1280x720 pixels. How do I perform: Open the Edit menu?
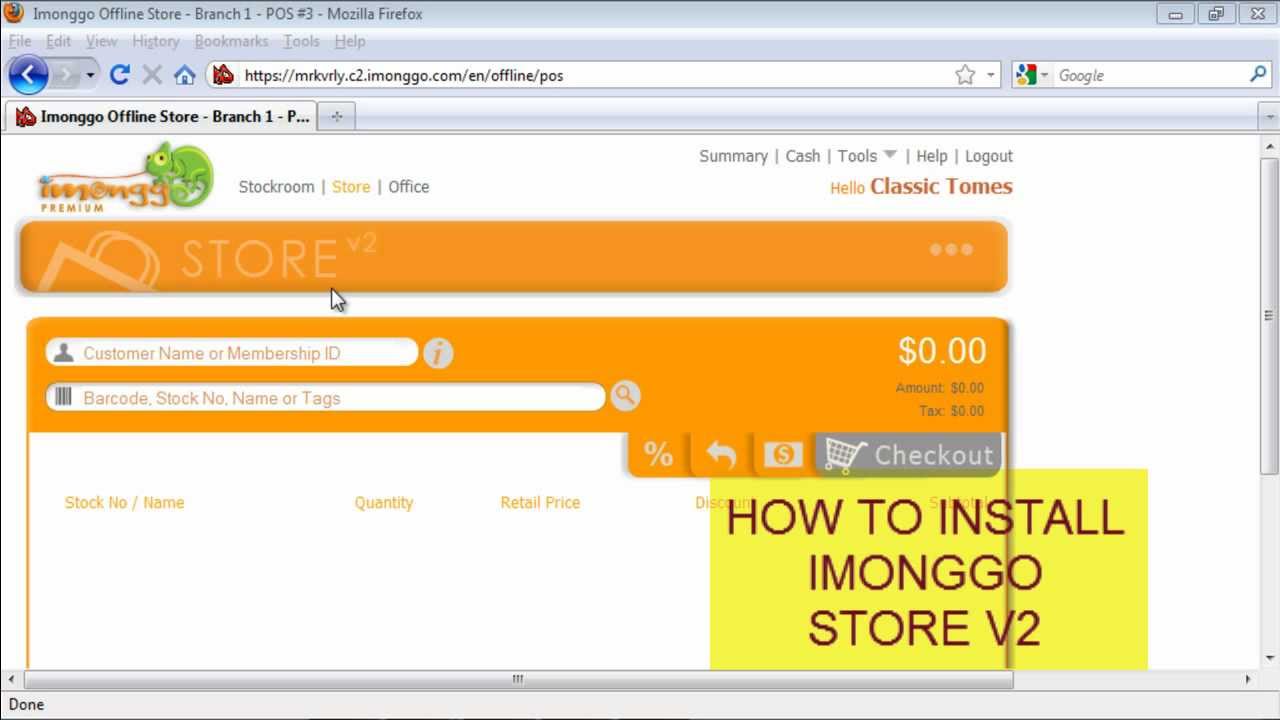pos(59,41)
